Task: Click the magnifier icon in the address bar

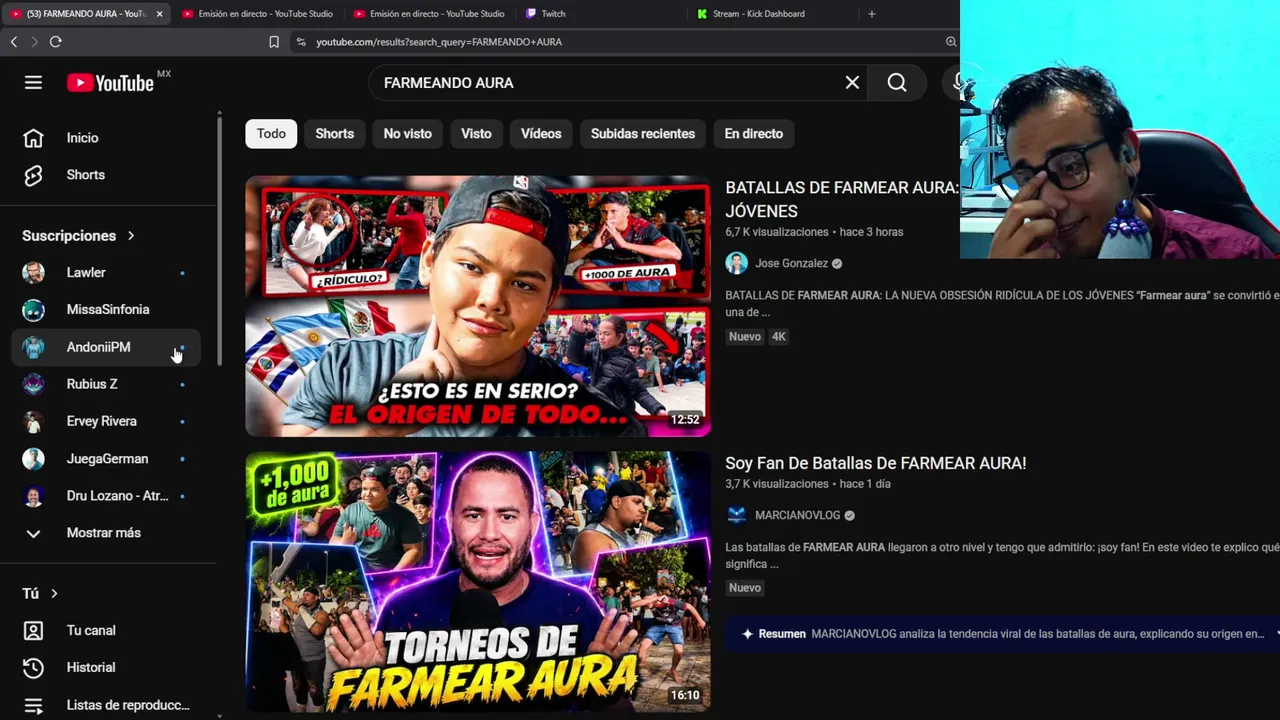Action: coord(951,42)
